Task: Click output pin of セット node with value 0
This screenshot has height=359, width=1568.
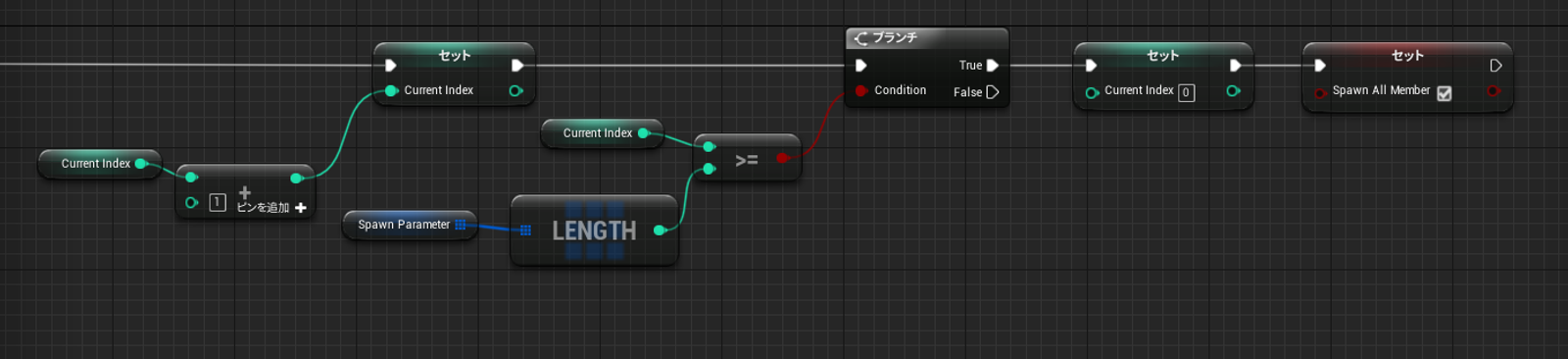Action: tap(1233, 90)
